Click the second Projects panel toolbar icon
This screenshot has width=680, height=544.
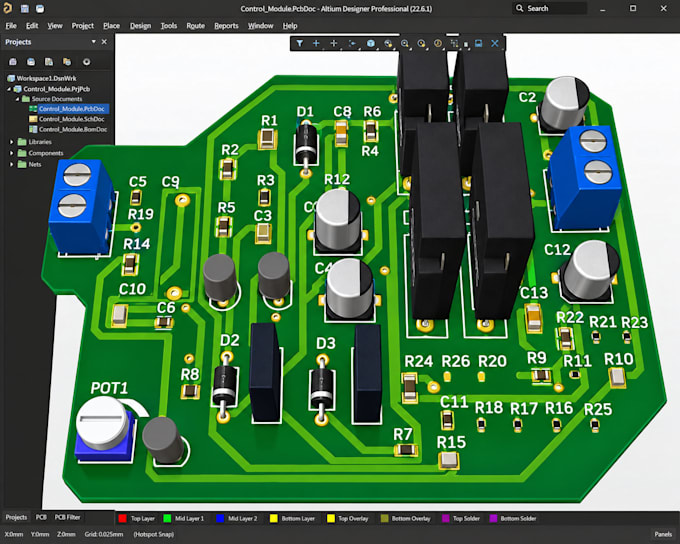31,62
